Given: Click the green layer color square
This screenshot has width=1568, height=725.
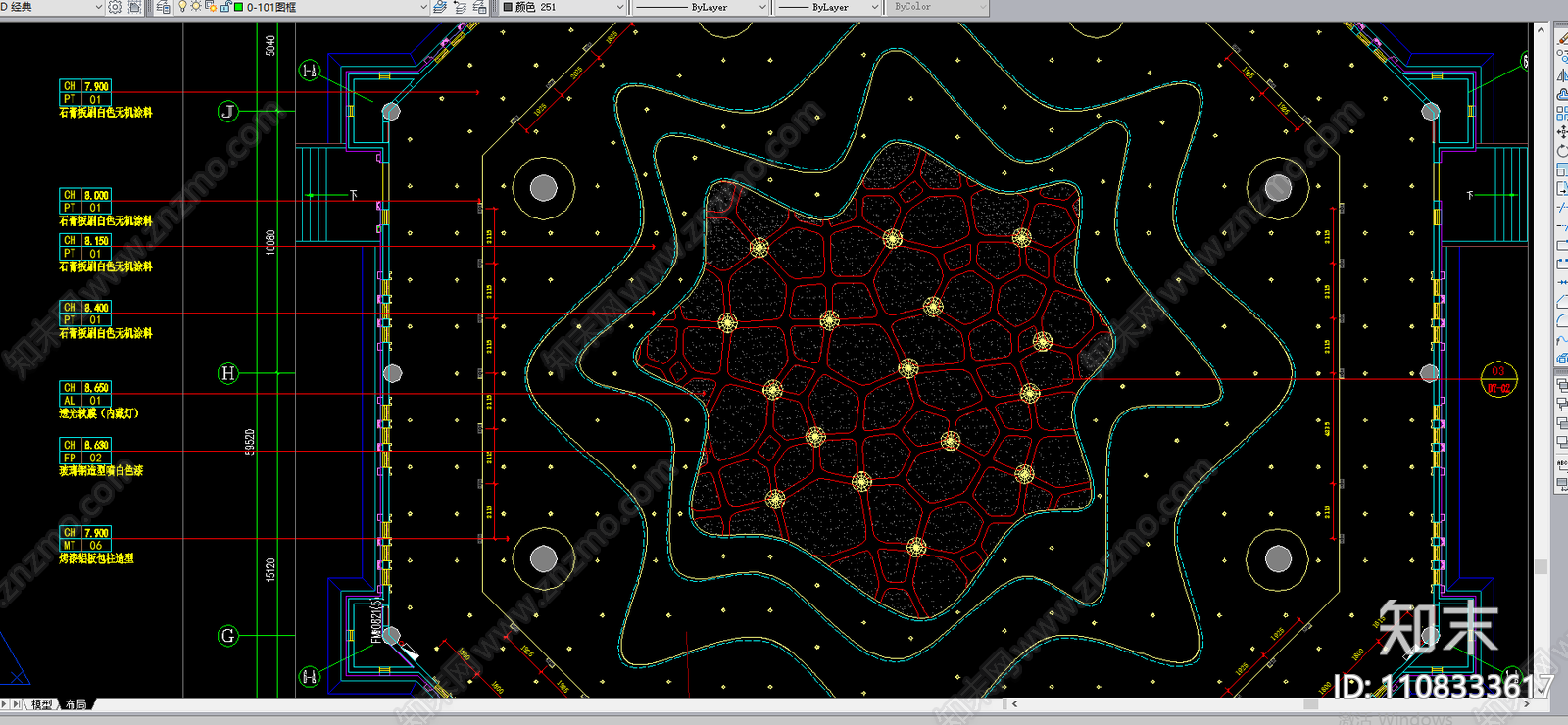Looking at the screenshot, I should [x=238, y=7].
